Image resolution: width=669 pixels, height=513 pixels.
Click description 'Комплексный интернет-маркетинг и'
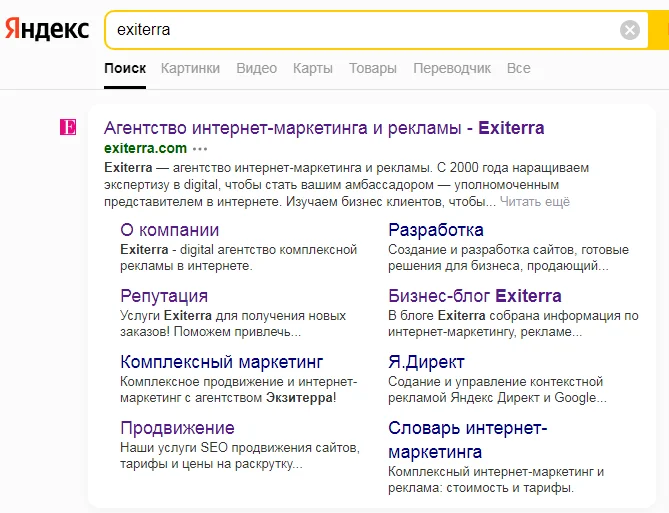tap(496, 480)
